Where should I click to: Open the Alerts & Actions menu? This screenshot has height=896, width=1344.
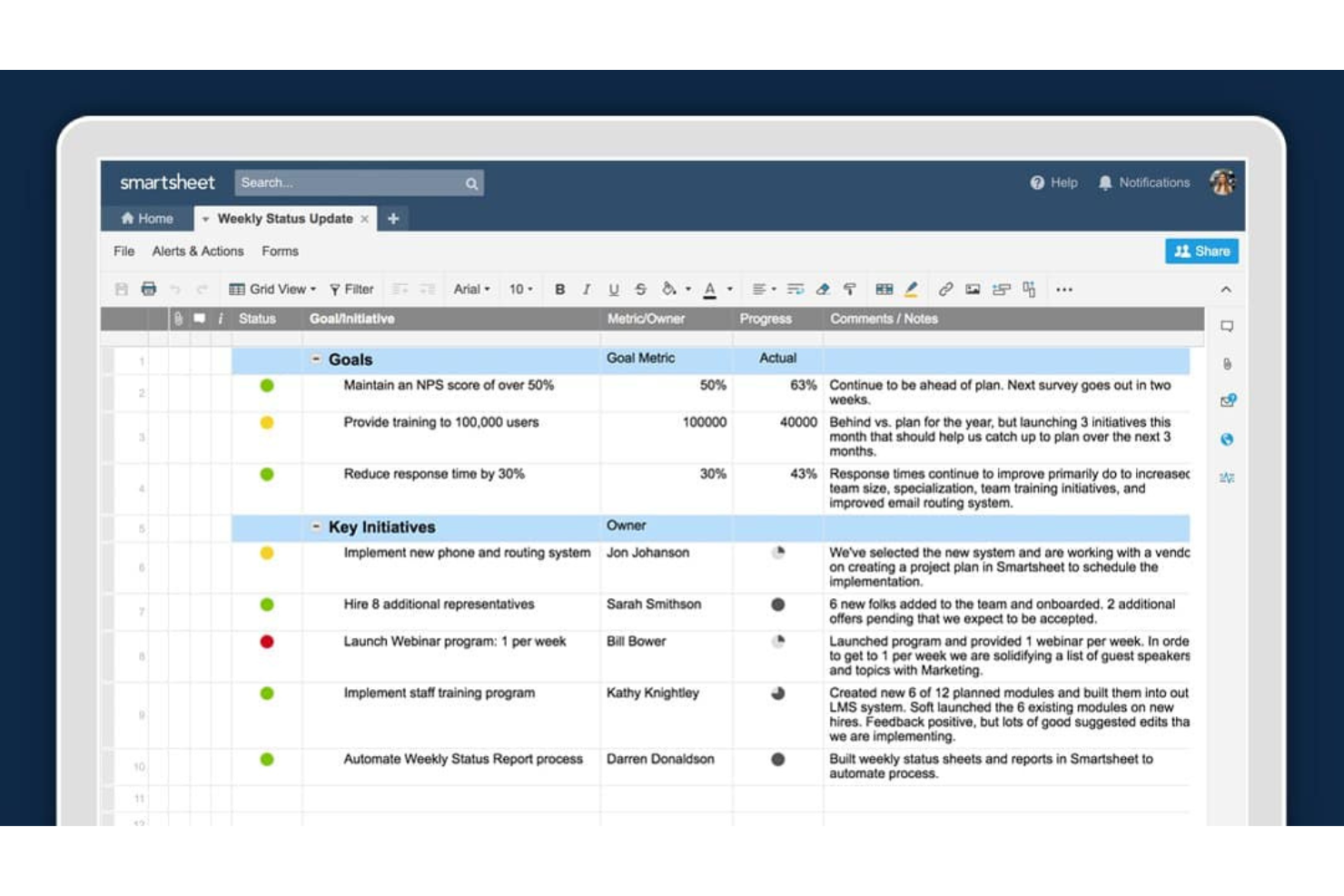[198, 251]
